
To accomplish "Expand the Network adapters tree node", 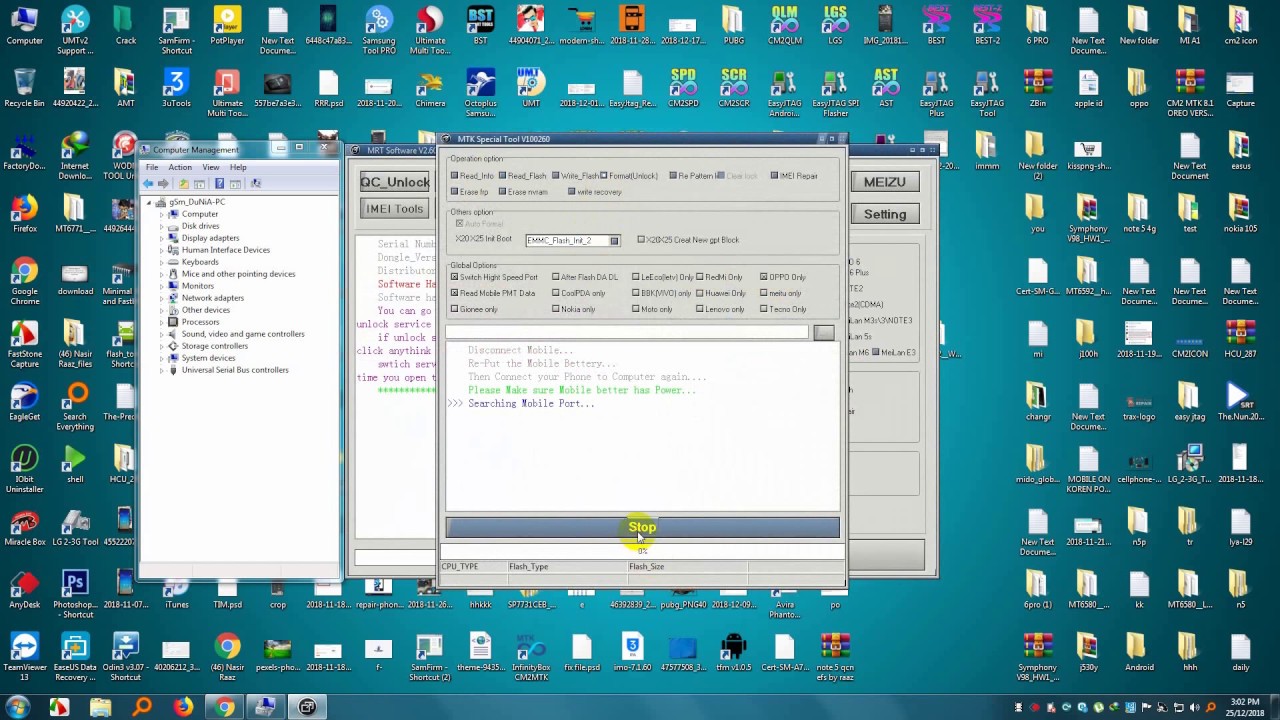I will (x=161, y=298).
